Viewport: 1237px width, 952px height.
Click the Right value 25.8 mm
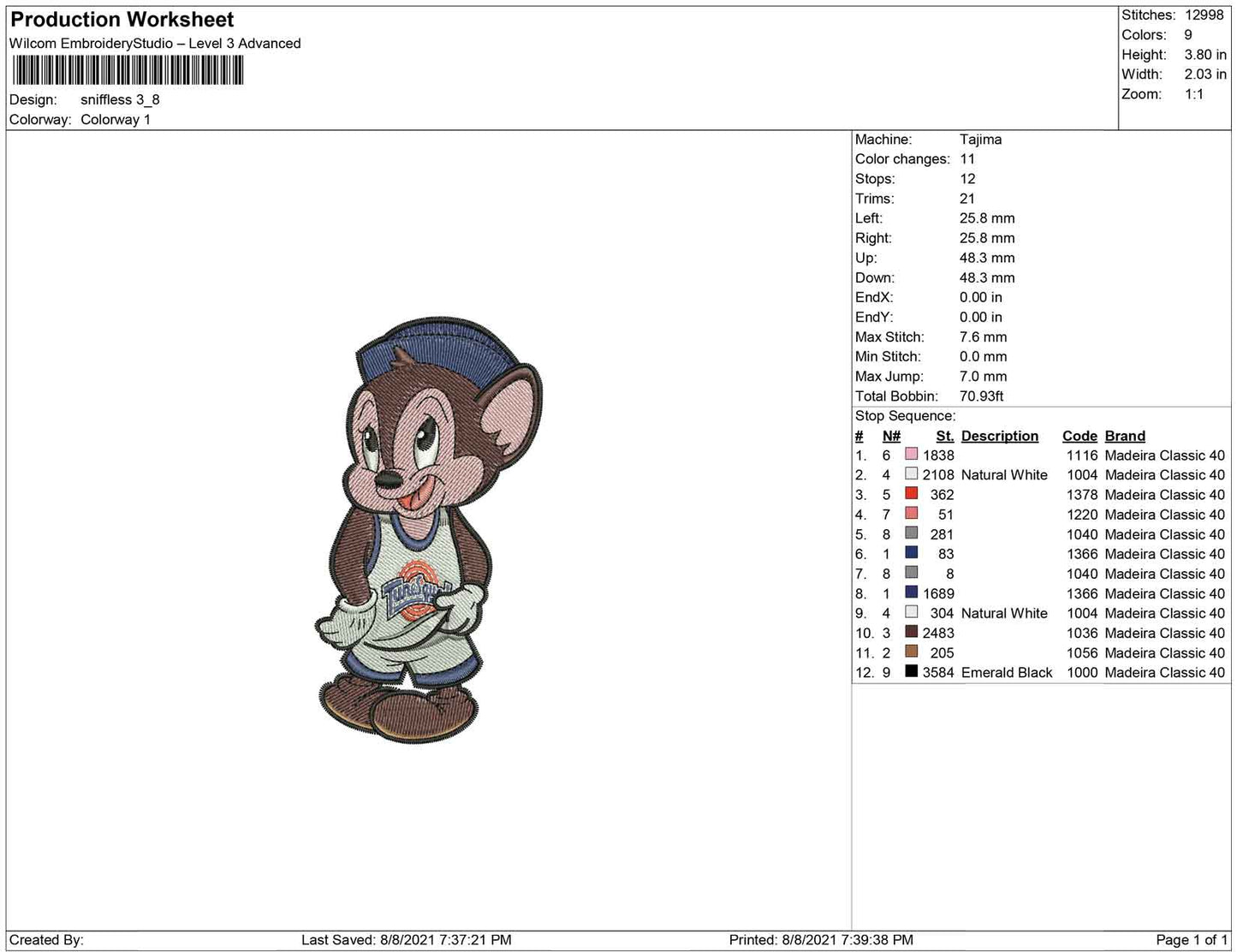(987, 238)
